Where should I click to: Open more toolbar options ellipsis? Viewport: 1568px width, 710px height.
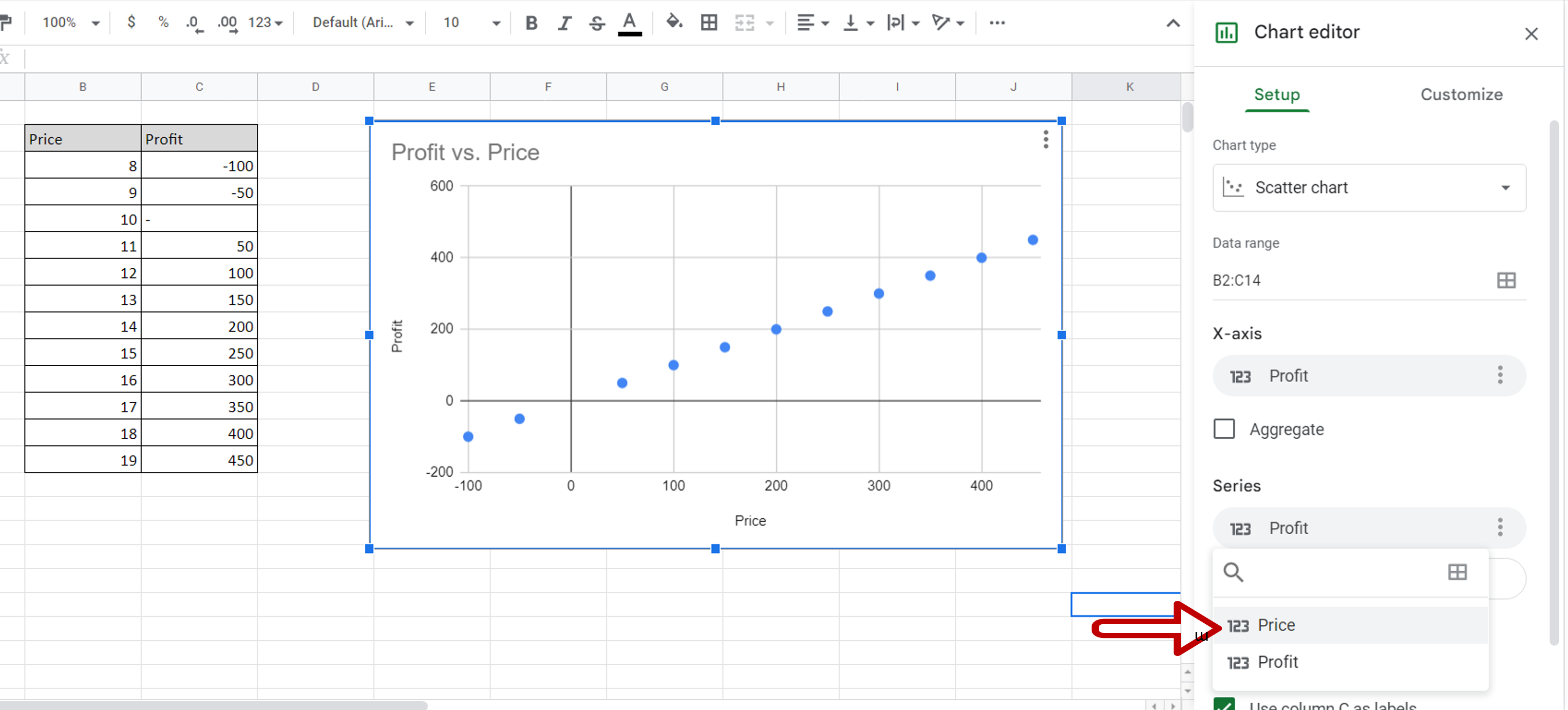pos(997,23)
